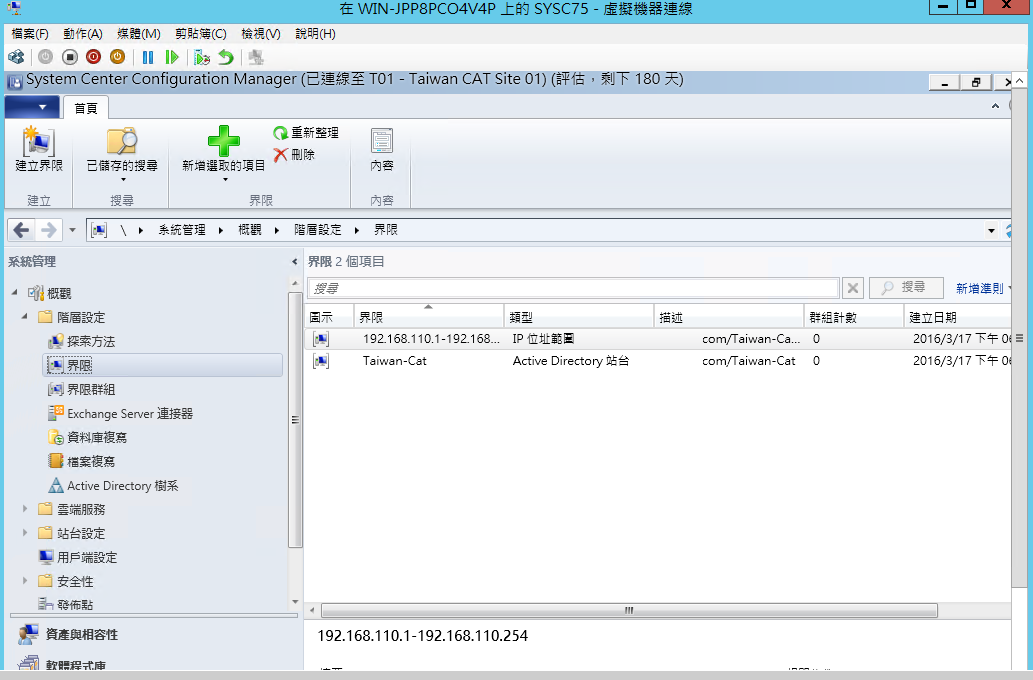The image size is (1033, 680).
Task: Sort by 群組計數 column header
Action: point(854,317)
